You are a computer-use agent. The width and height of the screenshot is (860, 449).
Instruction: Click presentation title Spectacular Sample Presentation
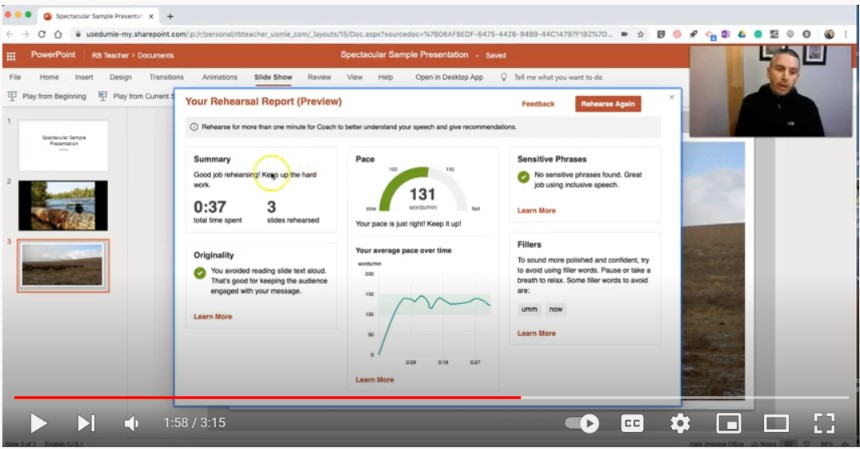[x=404, y=55]
